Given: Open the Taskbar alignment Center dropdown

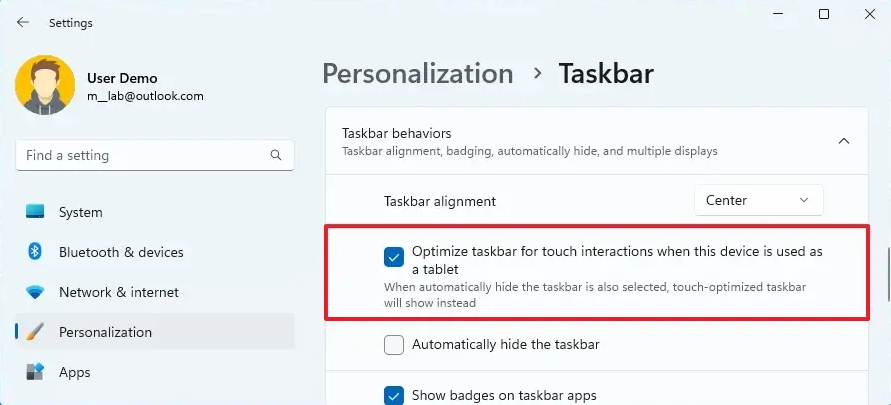Looking at the screenshot, I should (x=758, y=200).
